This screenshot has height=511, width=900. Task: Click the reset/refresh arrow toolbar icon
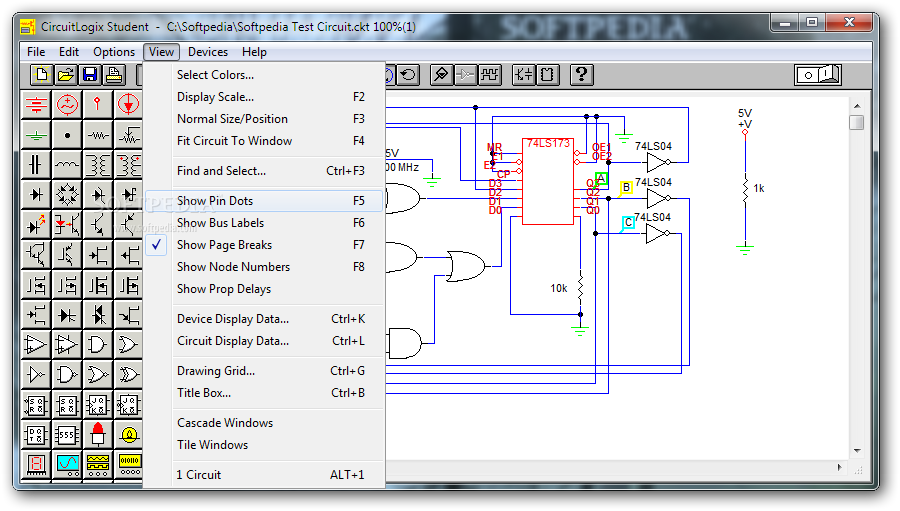point(408,75)
